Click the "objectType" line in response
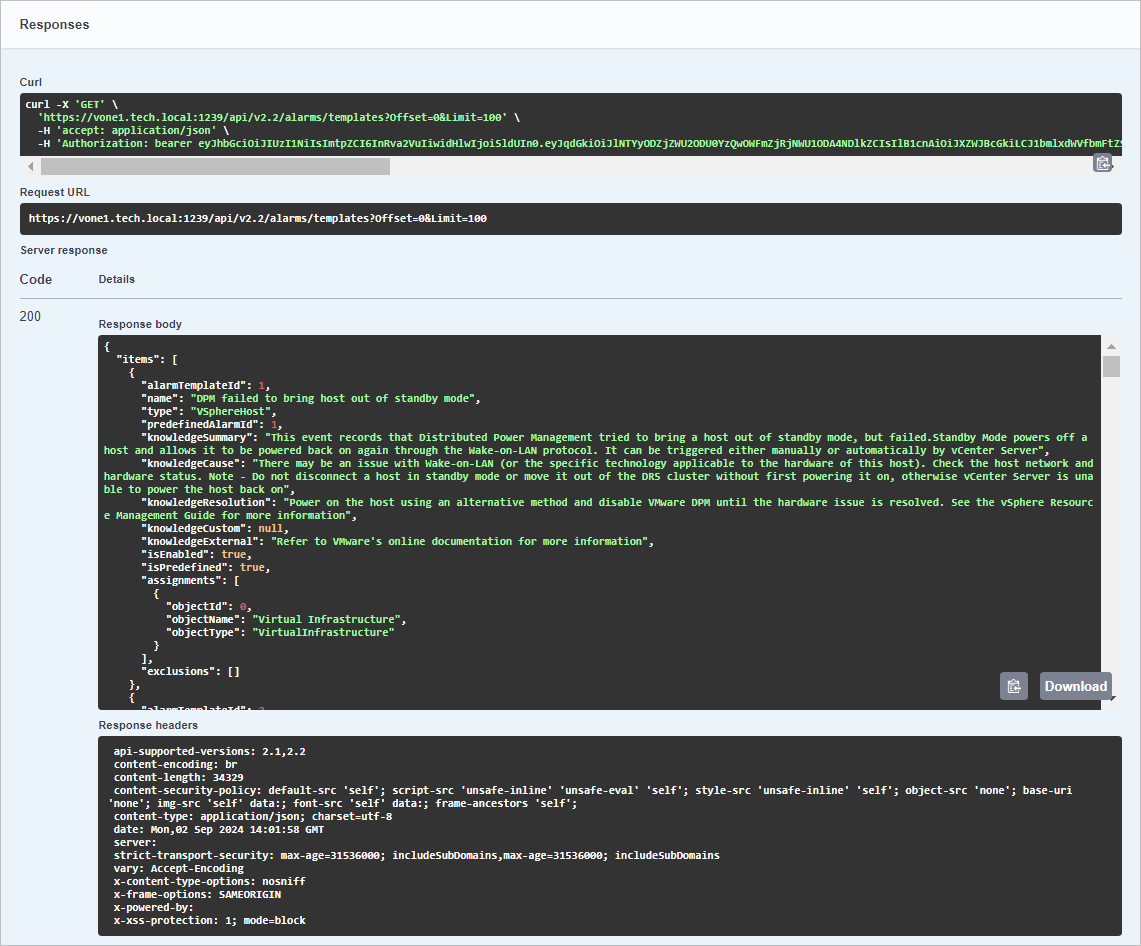 (280, 633)
